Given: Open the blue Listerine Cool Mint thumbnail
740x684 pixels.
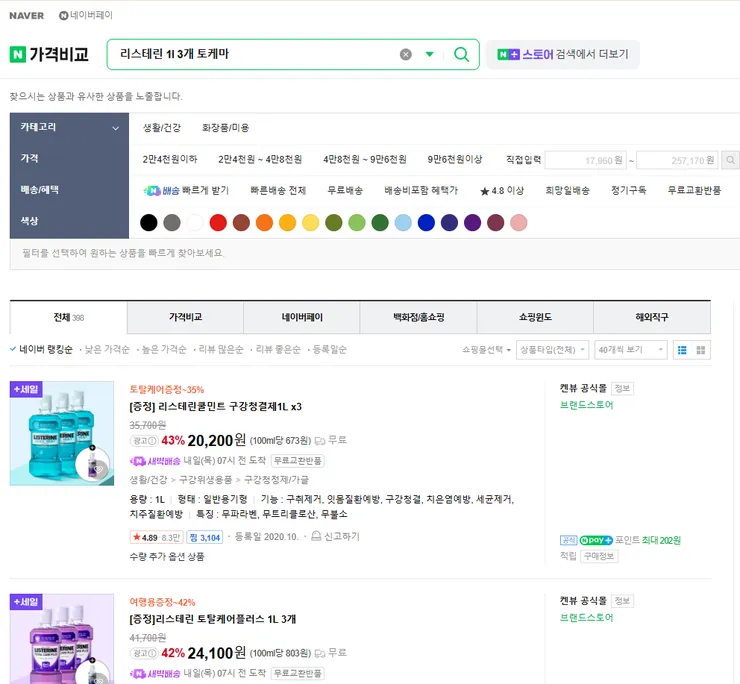Looking at the screenshot, I should [x=62, y=433].
